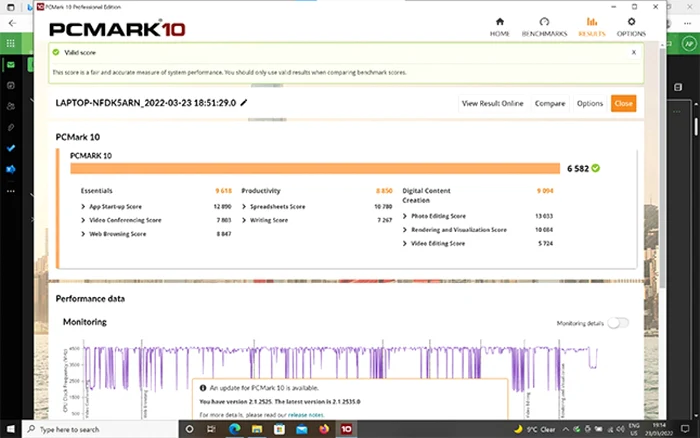
Task: Open the weather 9°C Clear widget
Action: tap(534, 429)
